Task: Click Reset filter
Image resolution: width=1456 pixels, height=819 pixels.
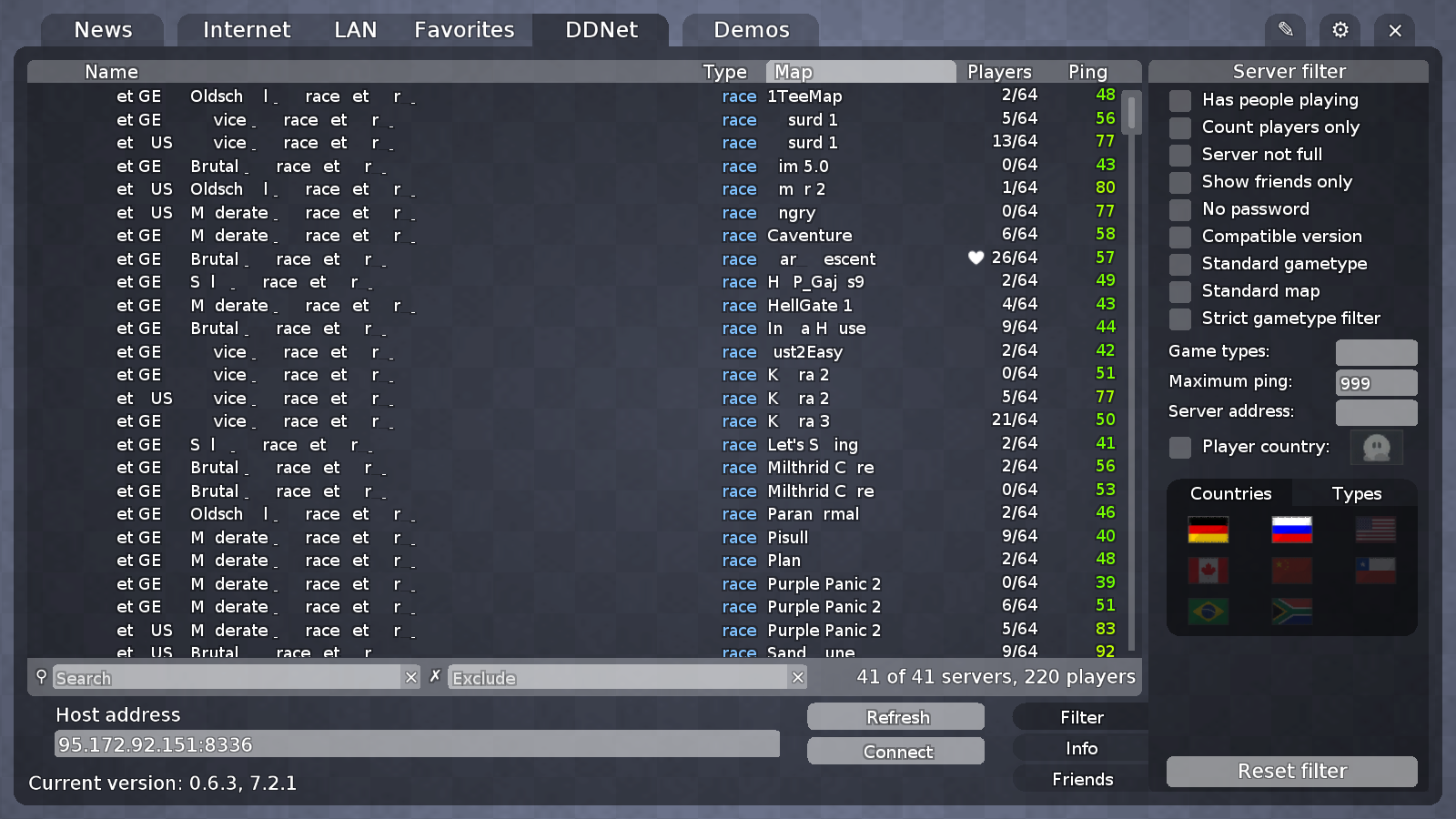Action: [1290, 771]
